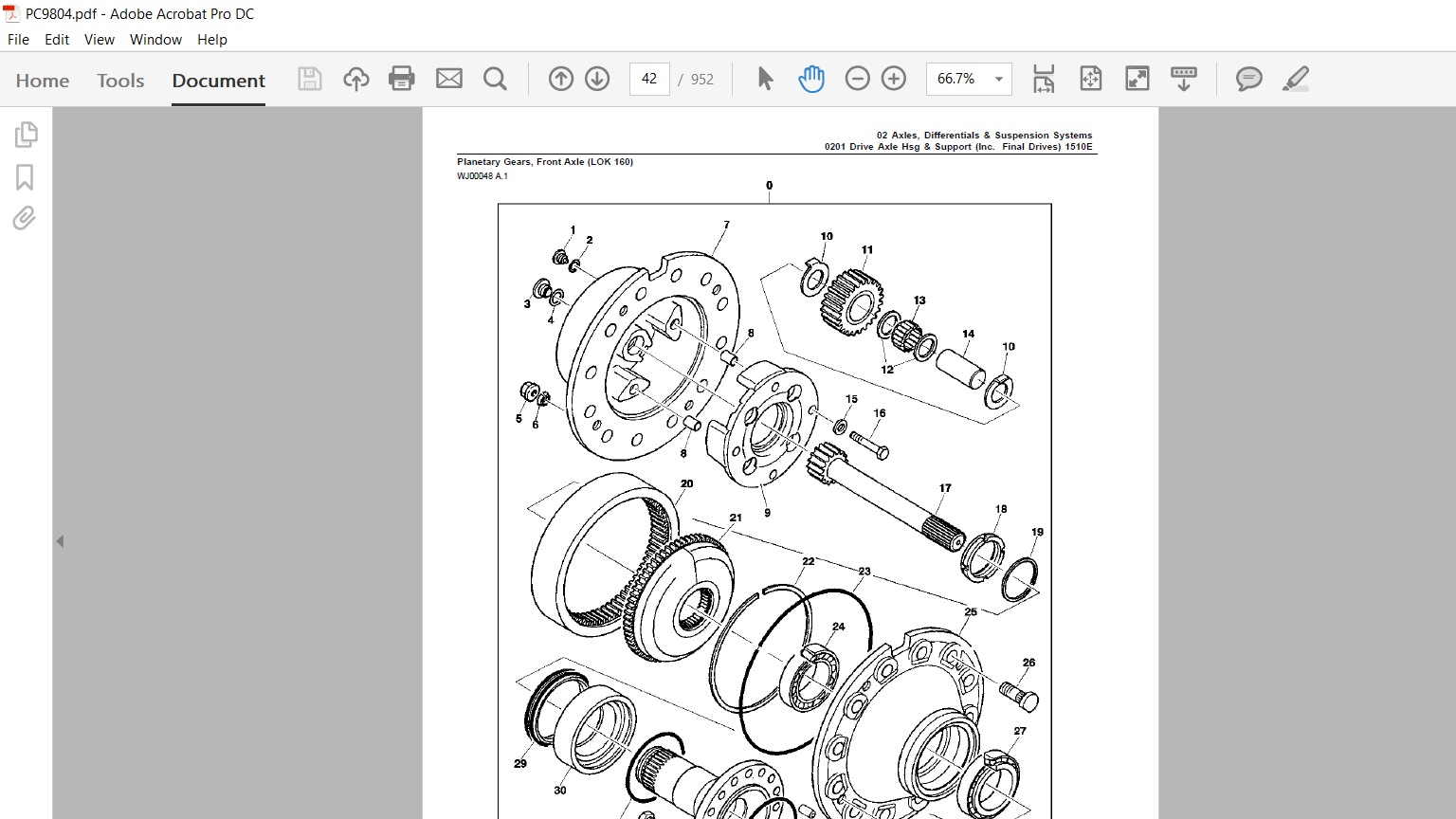The height and width of the screenshot is (819, 1456).
Task: Click the Acrobat PDF icon in title bar
Action: (11, 13)
